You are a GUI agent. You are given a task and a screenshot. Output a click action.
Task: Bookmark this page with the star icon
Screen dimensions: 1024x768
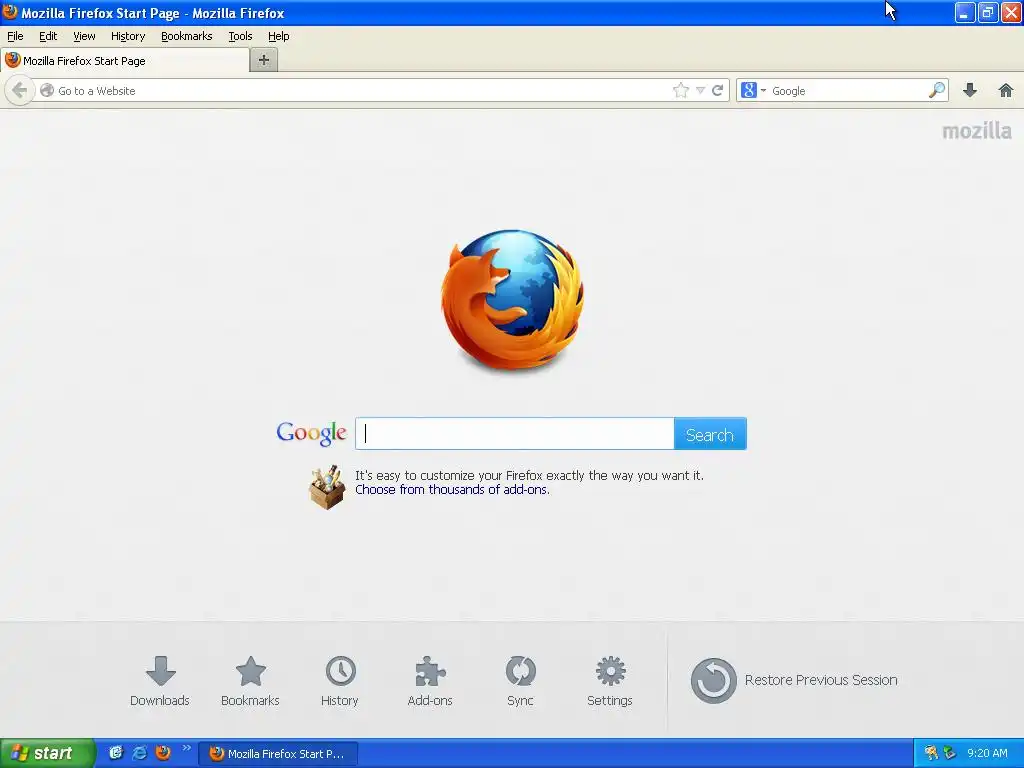[x=680, y=90]
